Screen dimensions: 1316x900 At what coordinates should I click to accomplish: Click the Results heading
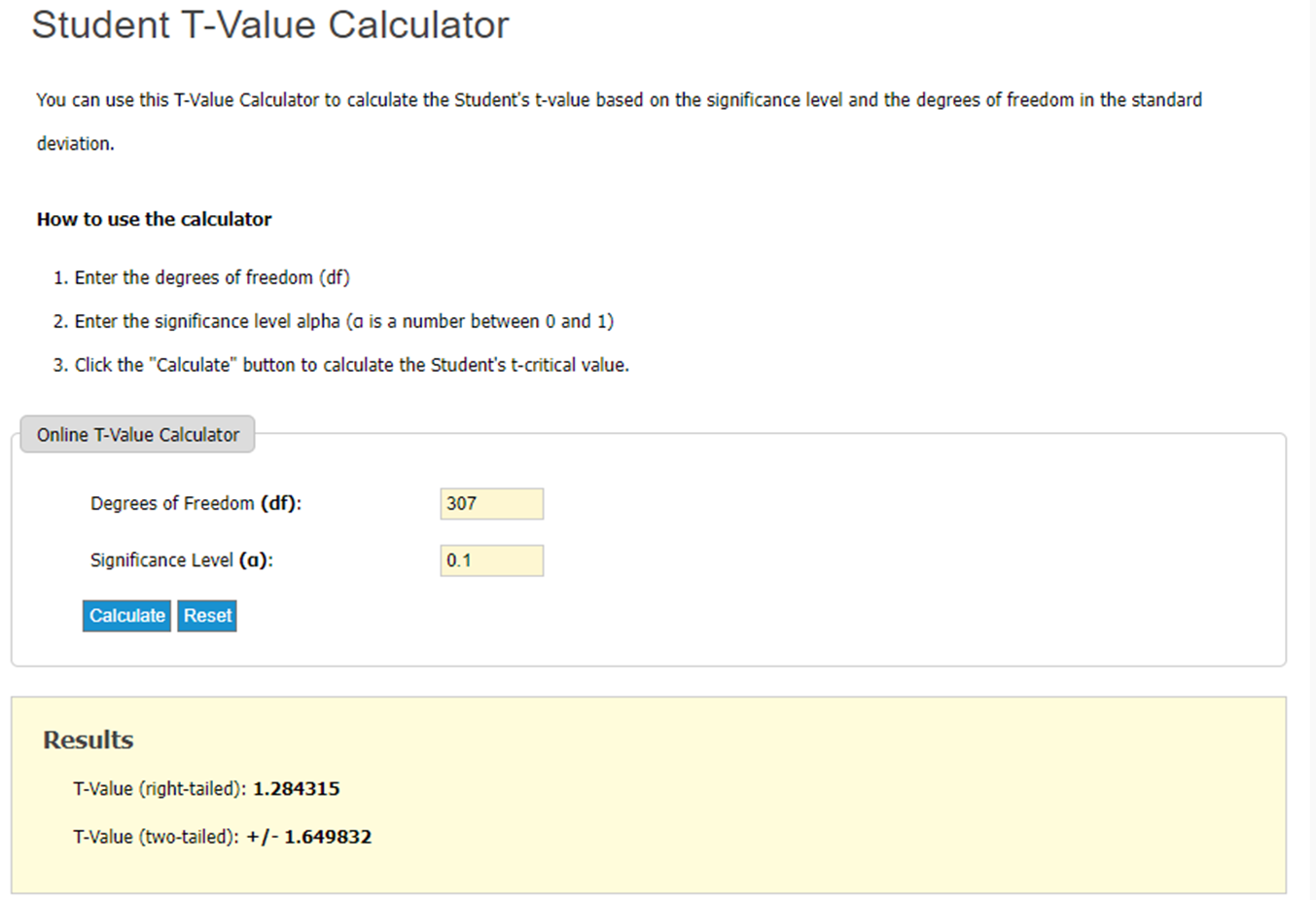[89, 739]
